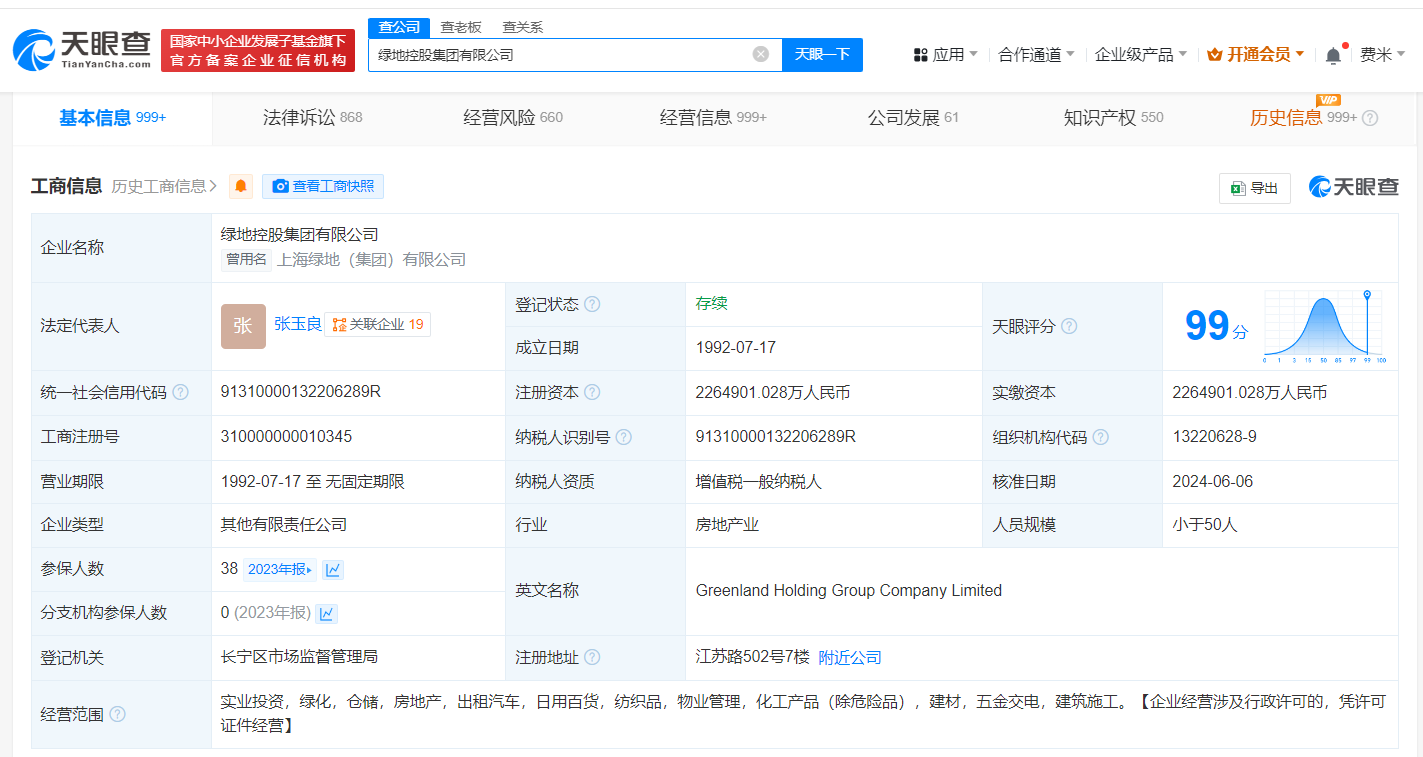Open legal representative 张玉良 link
Image resolution: width=1423 pixels, height=757 pixels.
297,324
